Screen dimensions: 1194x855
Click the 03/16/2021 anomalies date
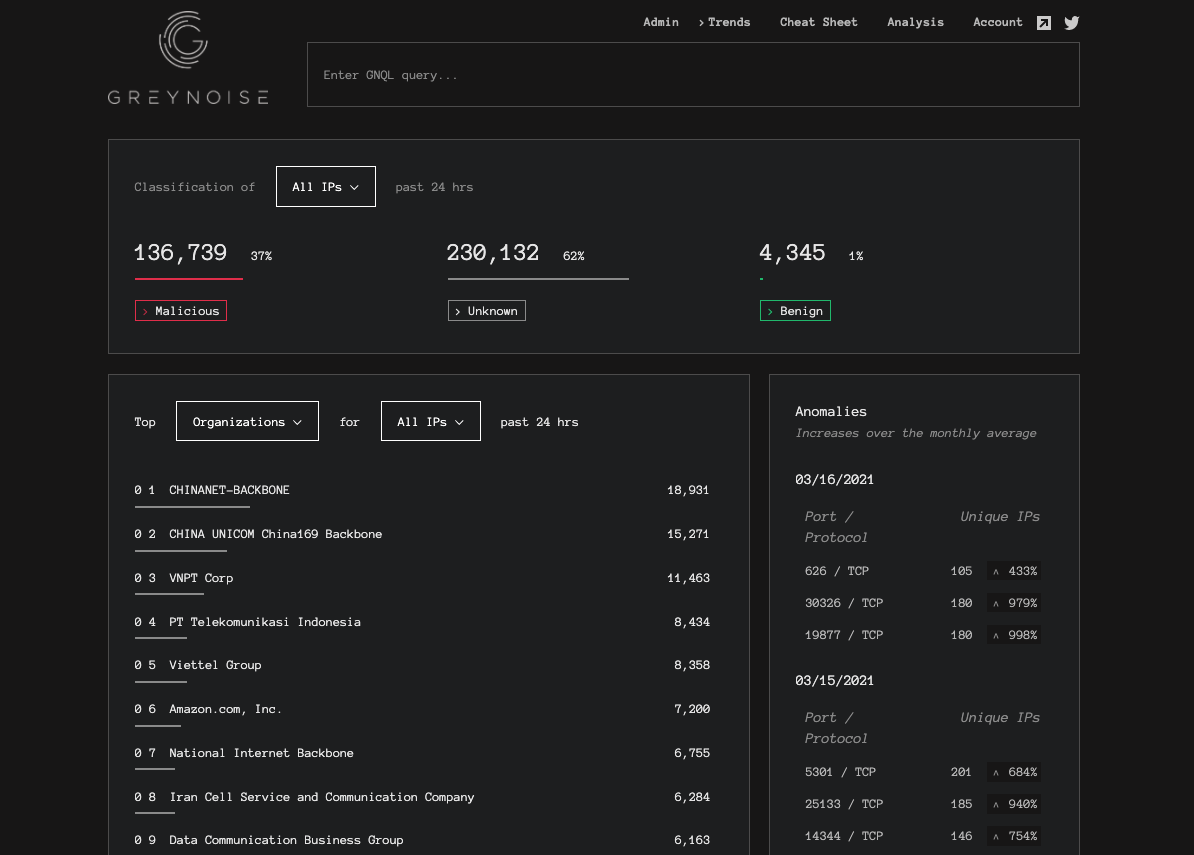834,480
